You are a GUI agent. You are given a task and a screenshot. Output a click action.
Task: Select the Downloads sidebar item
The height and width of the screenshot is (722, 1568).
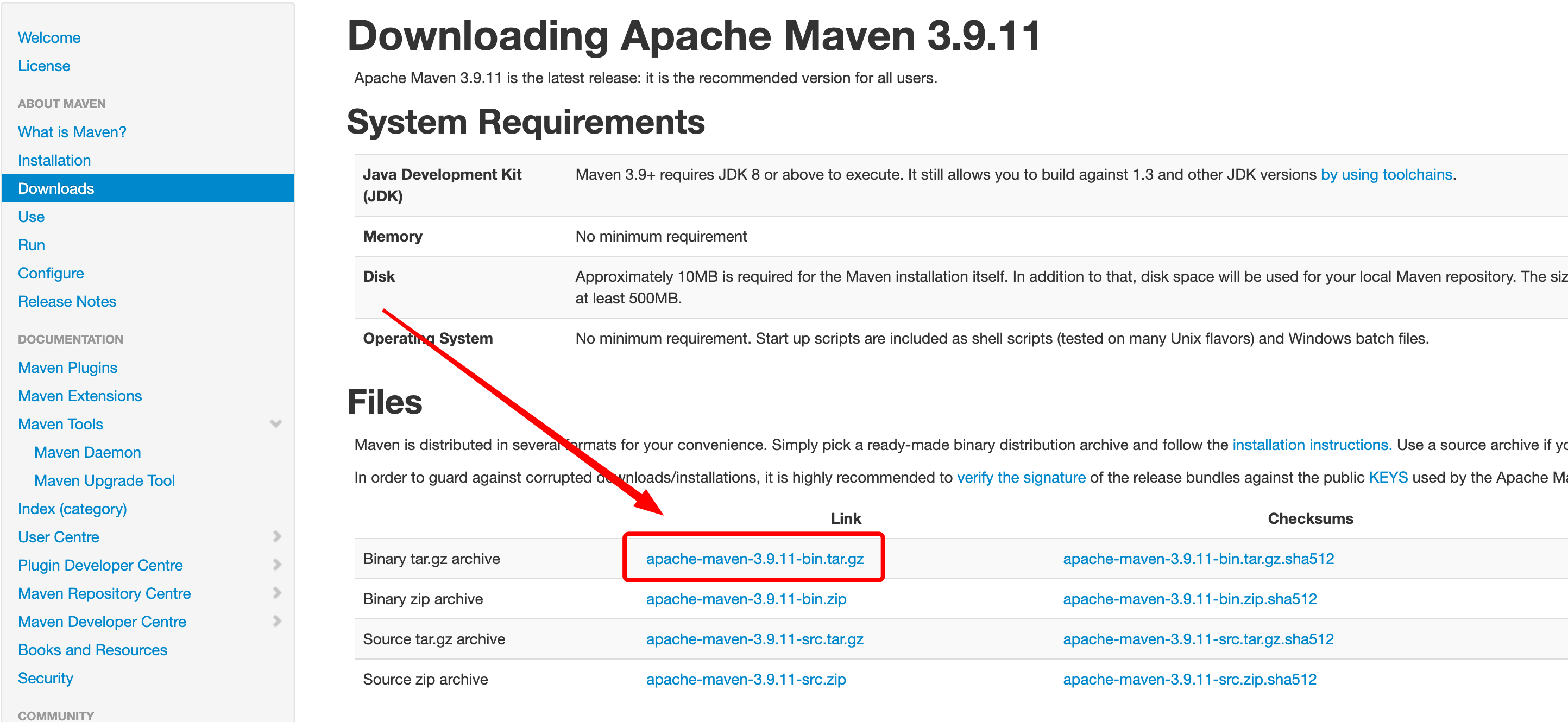point(148,188)
